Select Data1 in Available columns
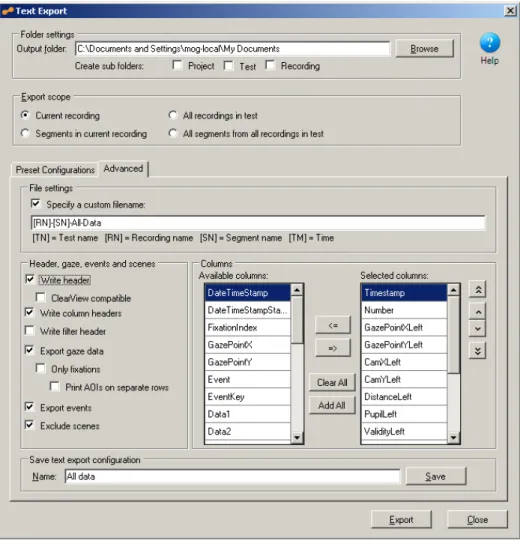This screenshot has height=544, width=520. coord(248,414)
